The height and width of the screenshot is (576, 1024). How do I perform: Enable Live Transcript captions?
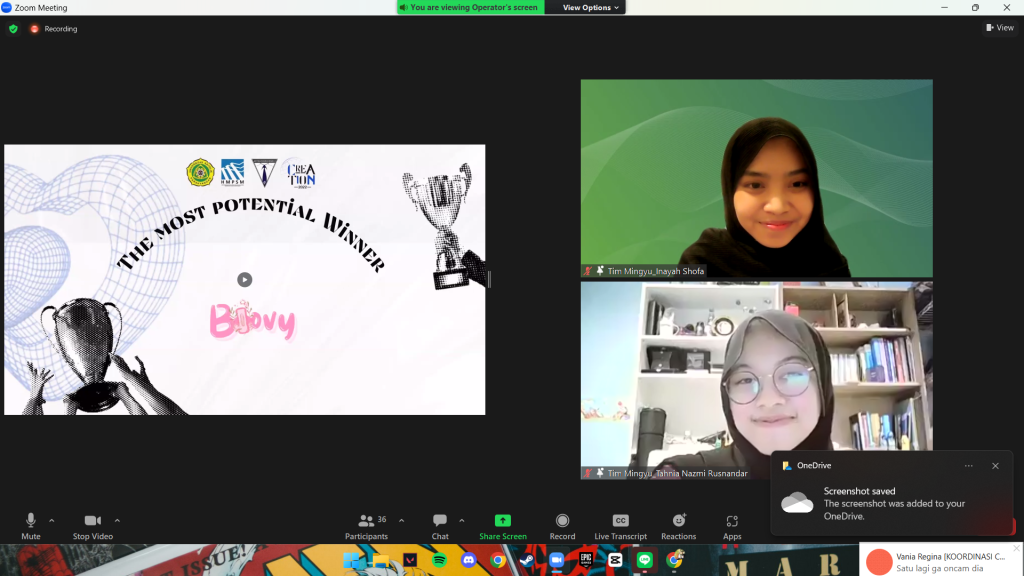coord(620,525)
